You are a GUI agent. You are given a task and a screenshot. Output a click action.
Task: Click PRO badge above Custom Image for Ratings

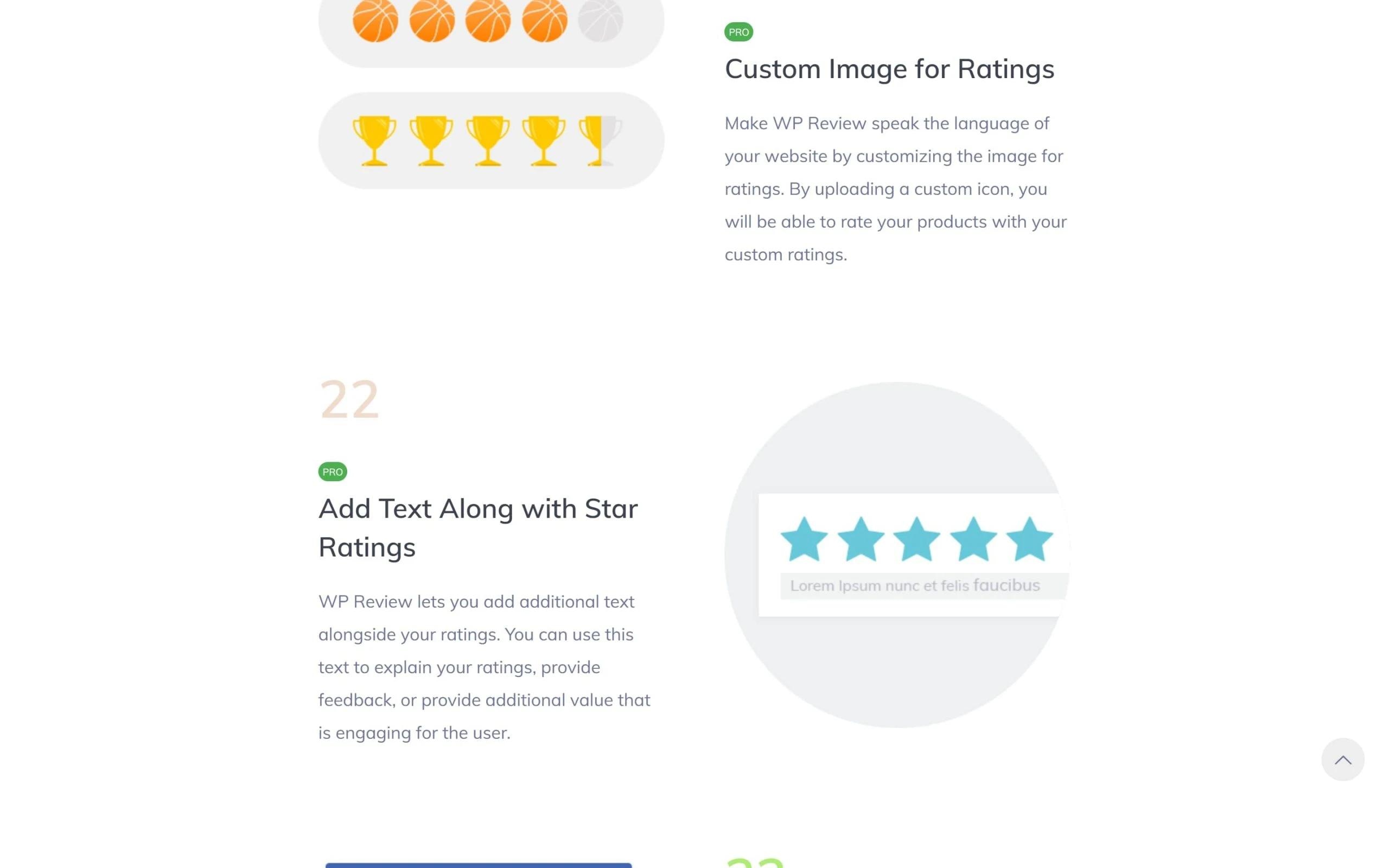(x=738, y=32)
